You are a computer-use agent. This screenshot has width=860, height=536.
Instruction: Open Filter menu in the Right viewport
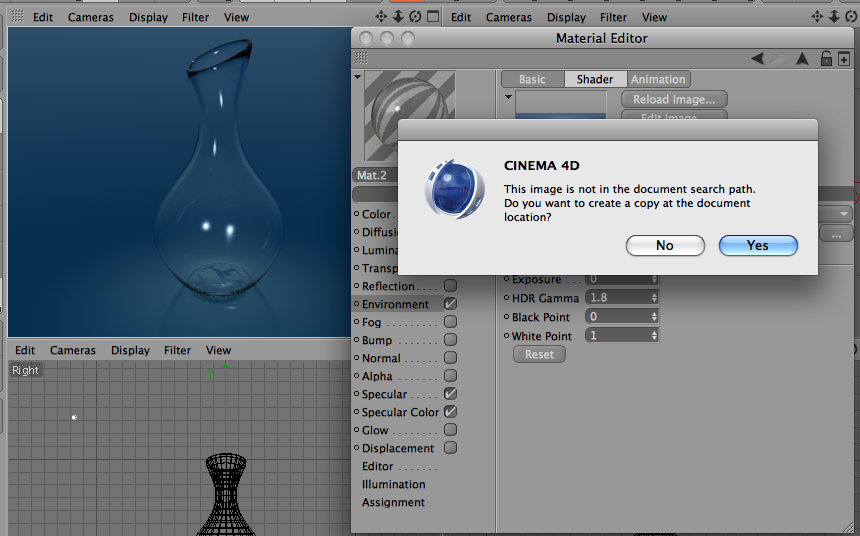click(177, 350)
